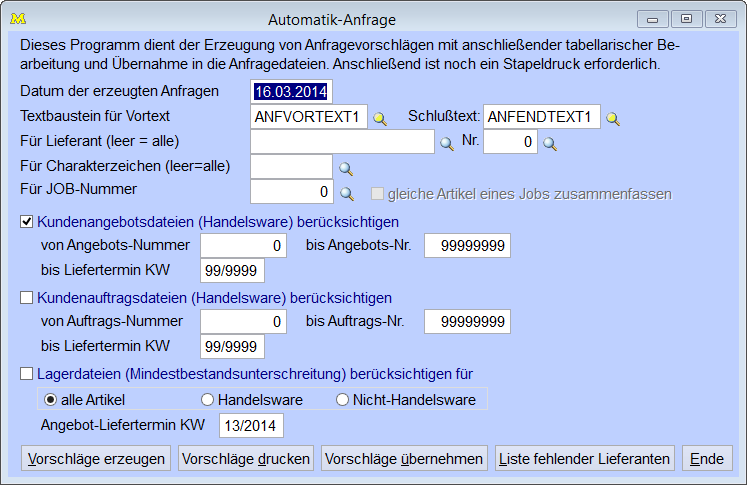Open Liste fehlender Lieferanten
Screen dimensions: 747x485
(585, 458)
